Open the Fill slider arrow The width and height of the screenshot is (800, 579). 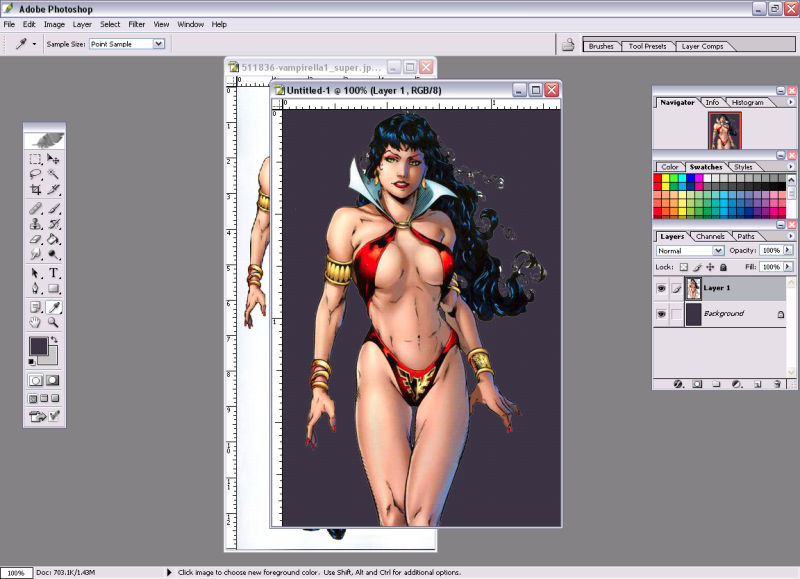[788, 266]
